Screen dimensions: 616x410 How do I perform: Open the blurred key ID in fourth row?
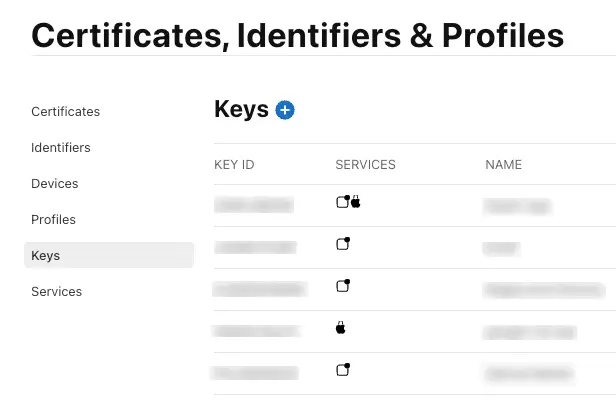pyautogui.click(x=255, y=330)
